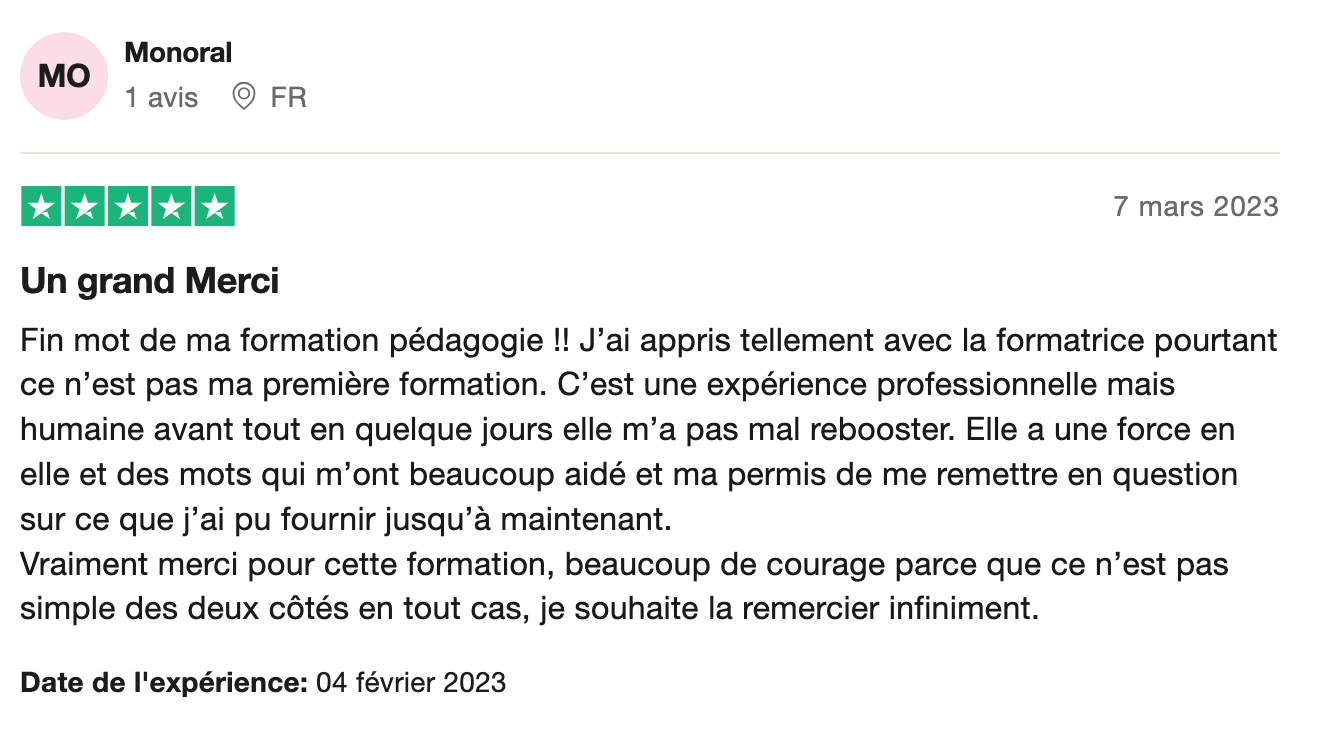
Task: Click the line beginning "sur ce que j'ai pu fournir"
Action: [x=347, y=520]
